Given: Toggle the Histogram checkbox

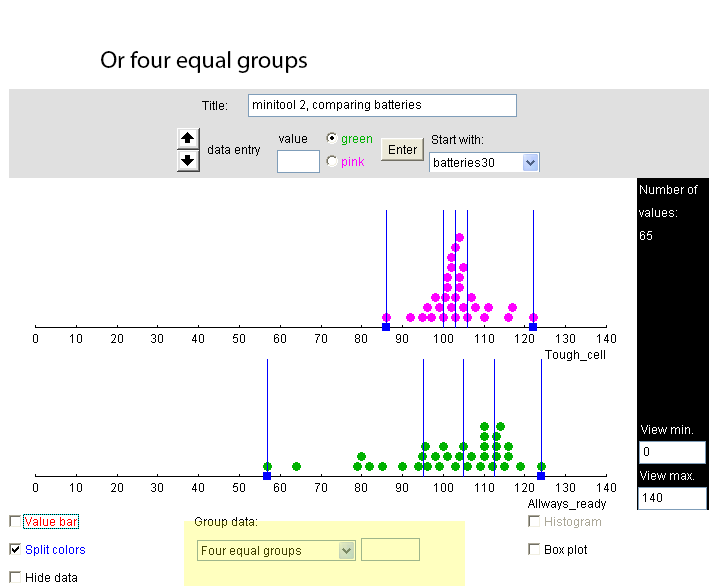Looking at the screenshot, I should pyautogui.click(x=534, y=521).
